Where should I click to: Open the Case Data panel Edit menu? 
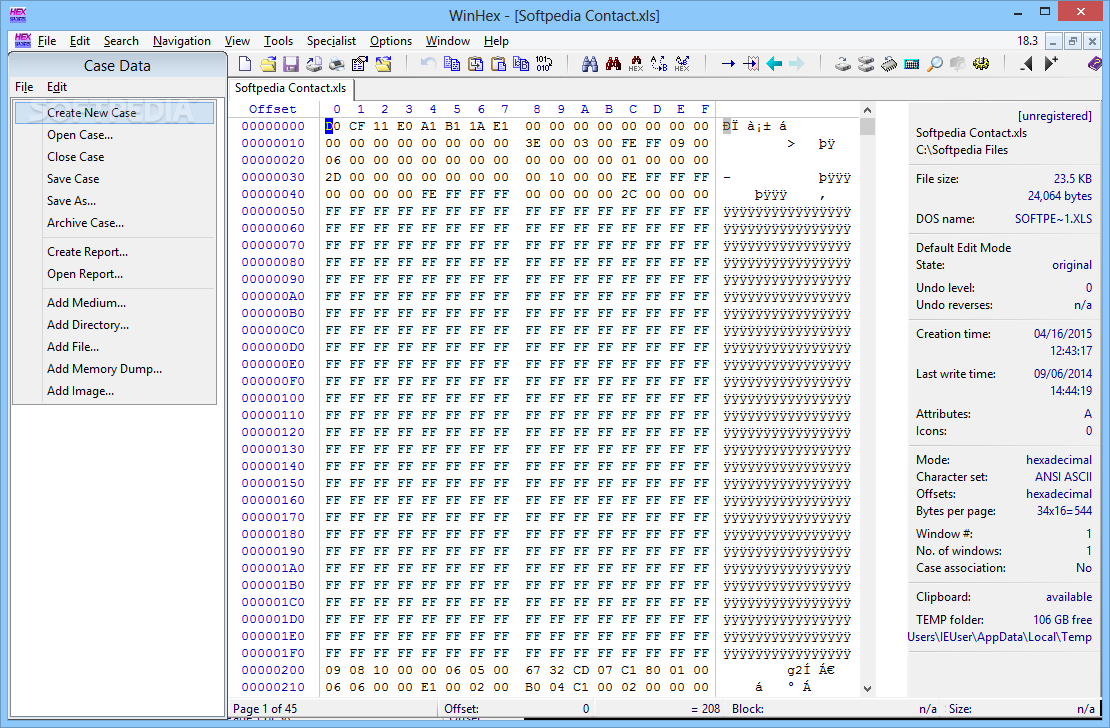point(57,87)
